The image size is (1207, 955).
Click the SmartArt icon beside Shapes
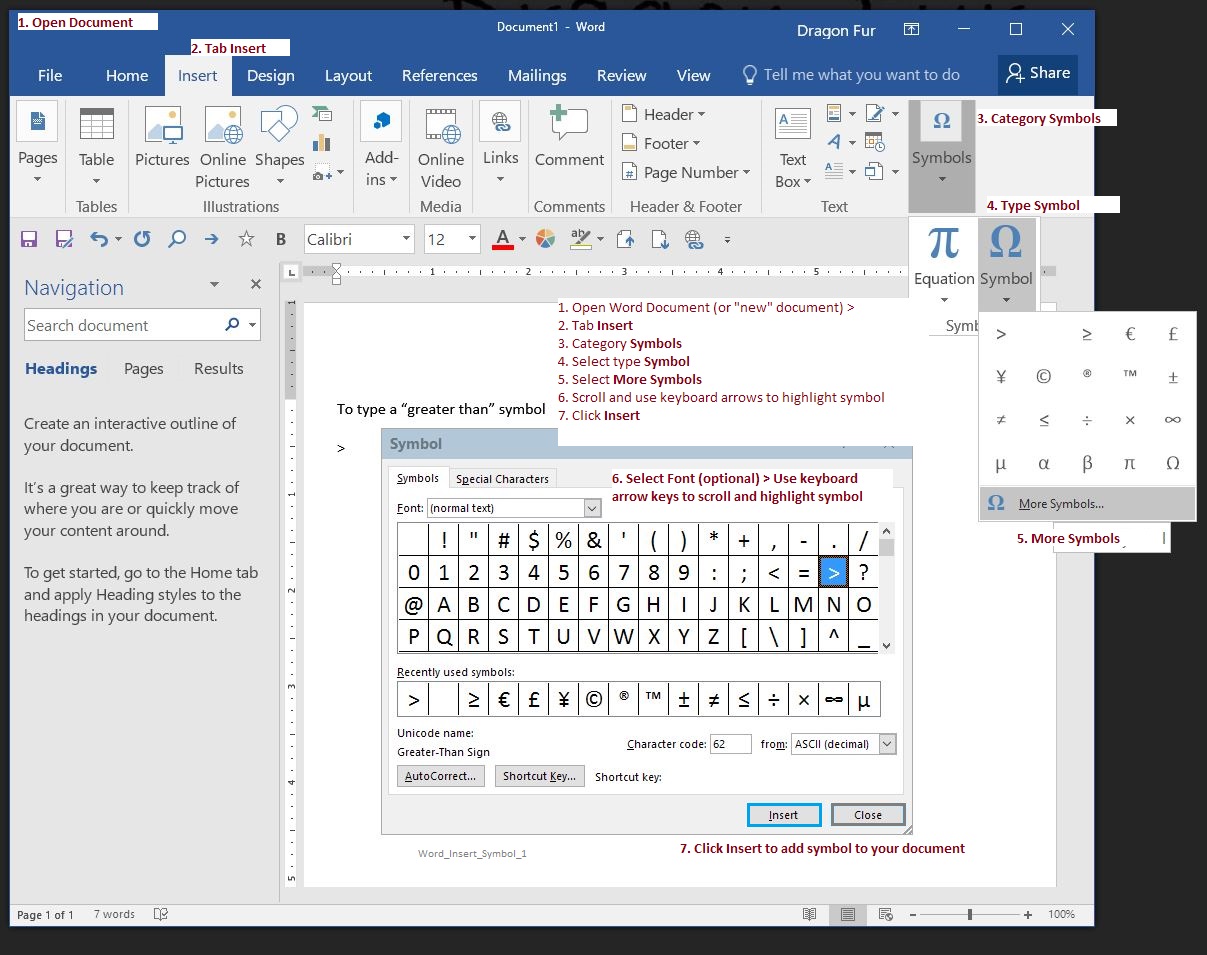322,114
